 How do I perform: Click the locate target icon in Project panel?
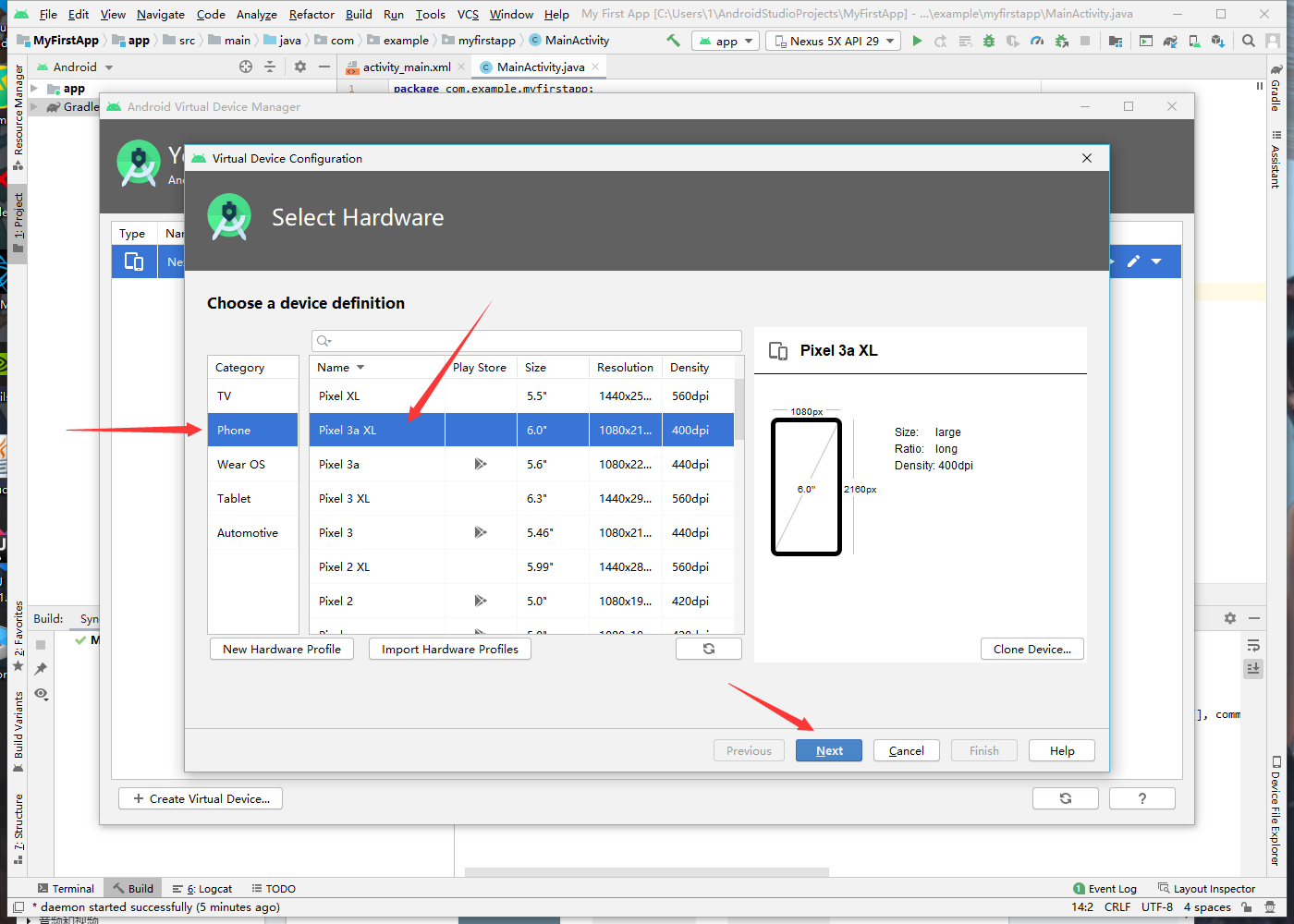(x=246, y=67)
